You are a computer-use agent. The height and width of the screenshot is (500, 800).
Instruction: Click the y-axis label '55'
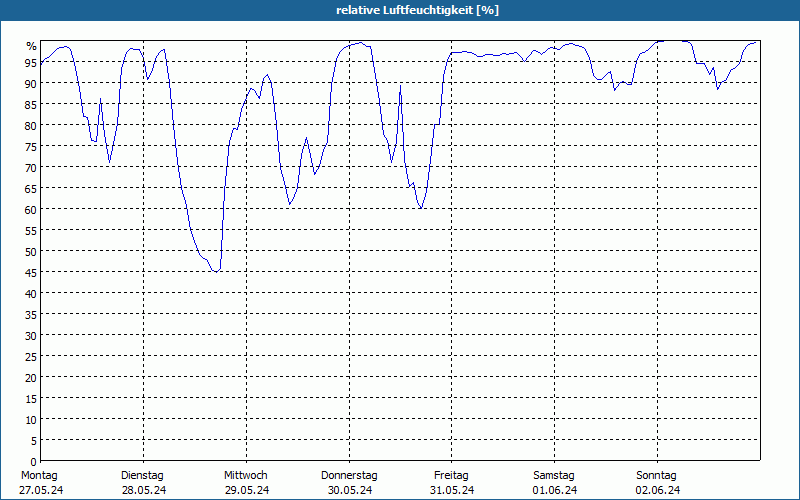point(31,231)
